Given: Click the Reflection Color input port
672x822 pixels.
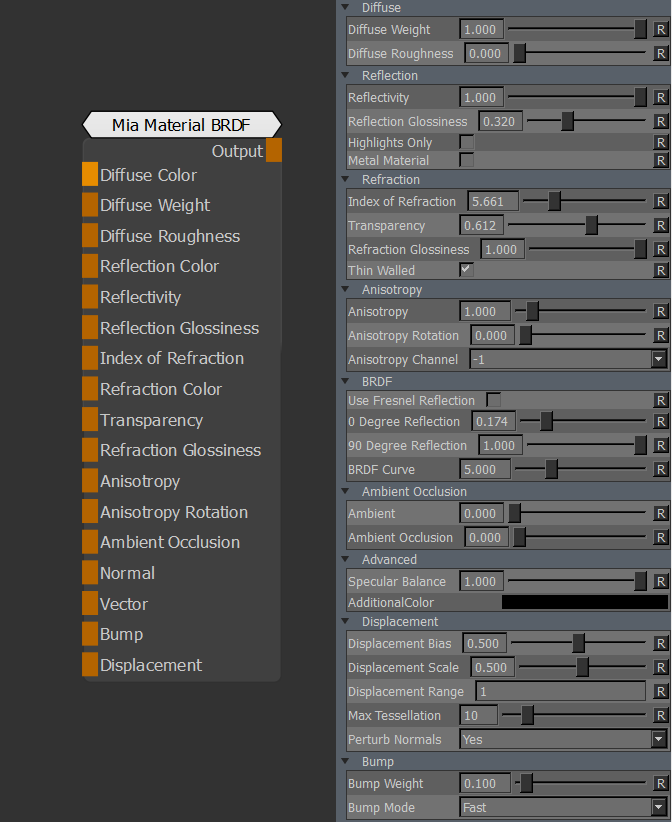Looking at the screenshot, I should 90,267.
